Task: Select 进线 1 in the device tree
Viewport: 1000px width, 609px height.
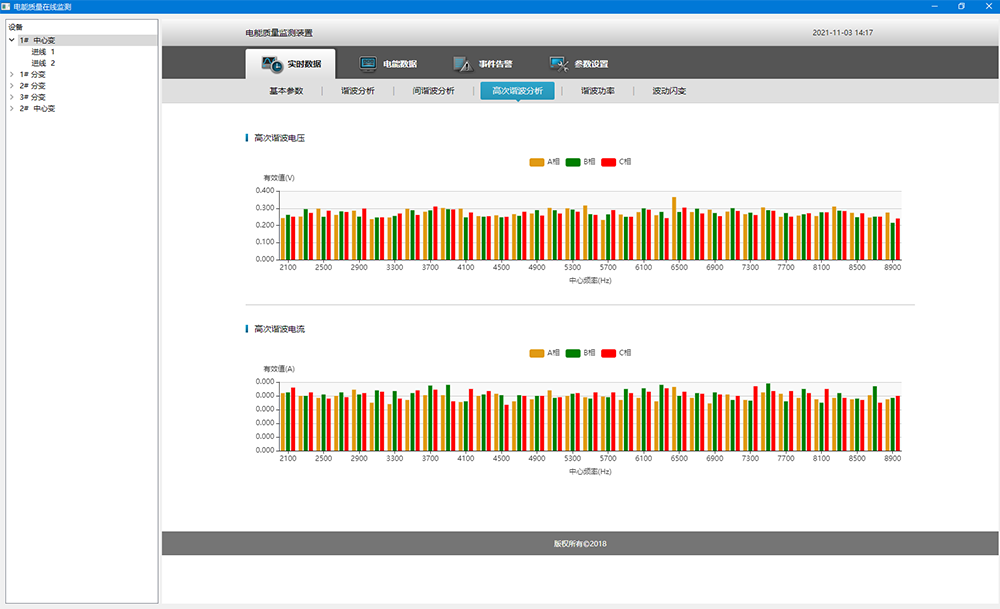Action: [43, 52]
